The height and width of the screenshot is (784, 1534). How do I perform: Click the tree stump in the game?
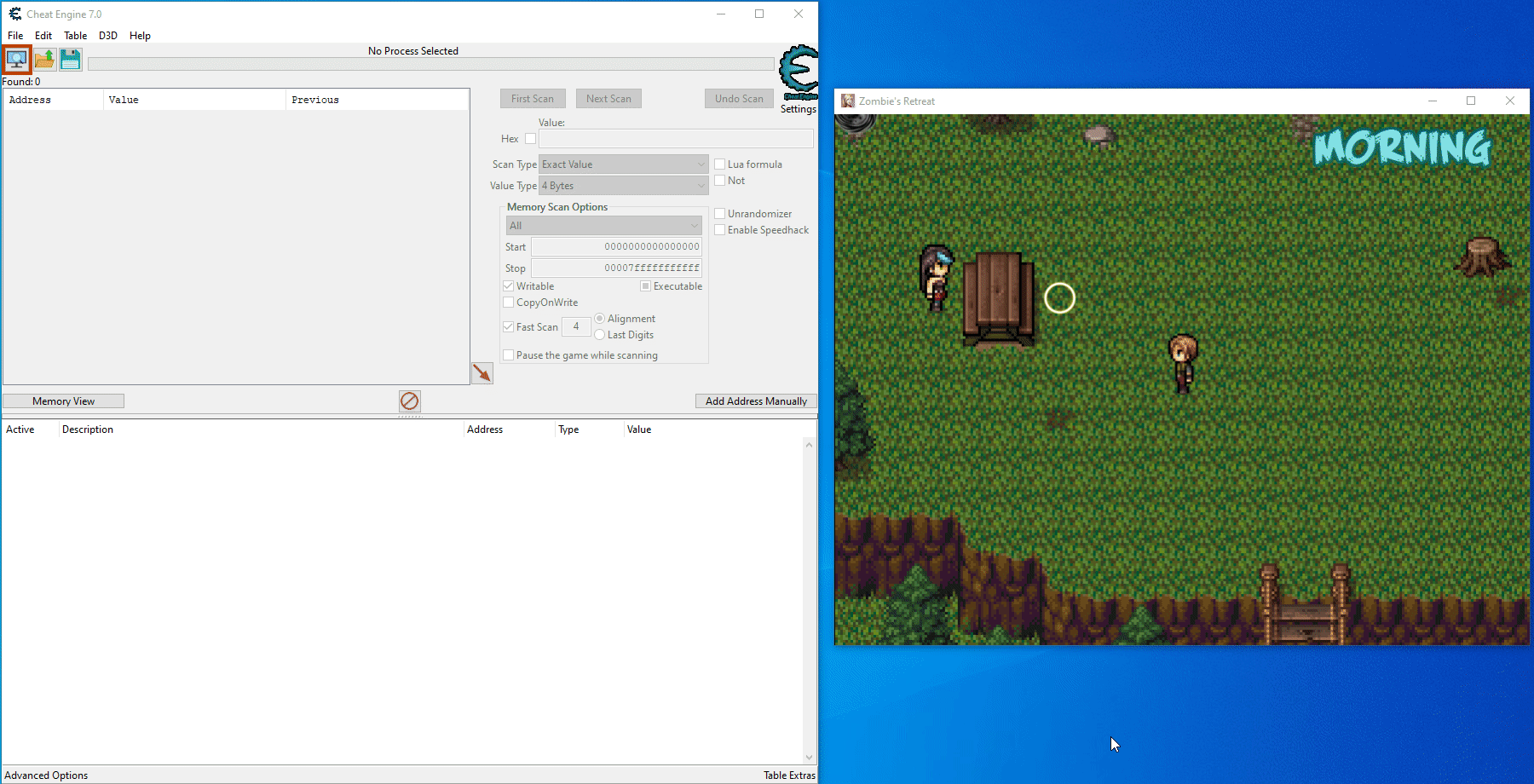click(1483, 257)
